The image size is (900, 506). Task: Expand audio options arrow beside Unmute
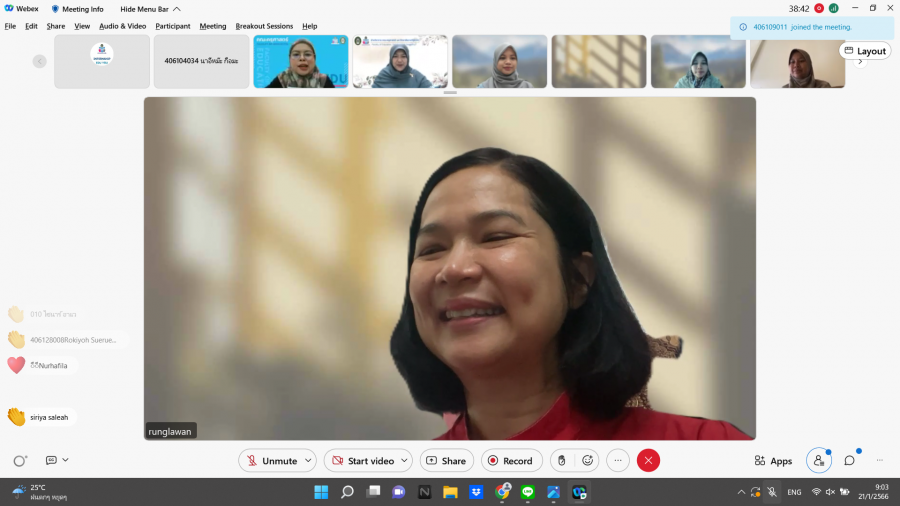307,460
